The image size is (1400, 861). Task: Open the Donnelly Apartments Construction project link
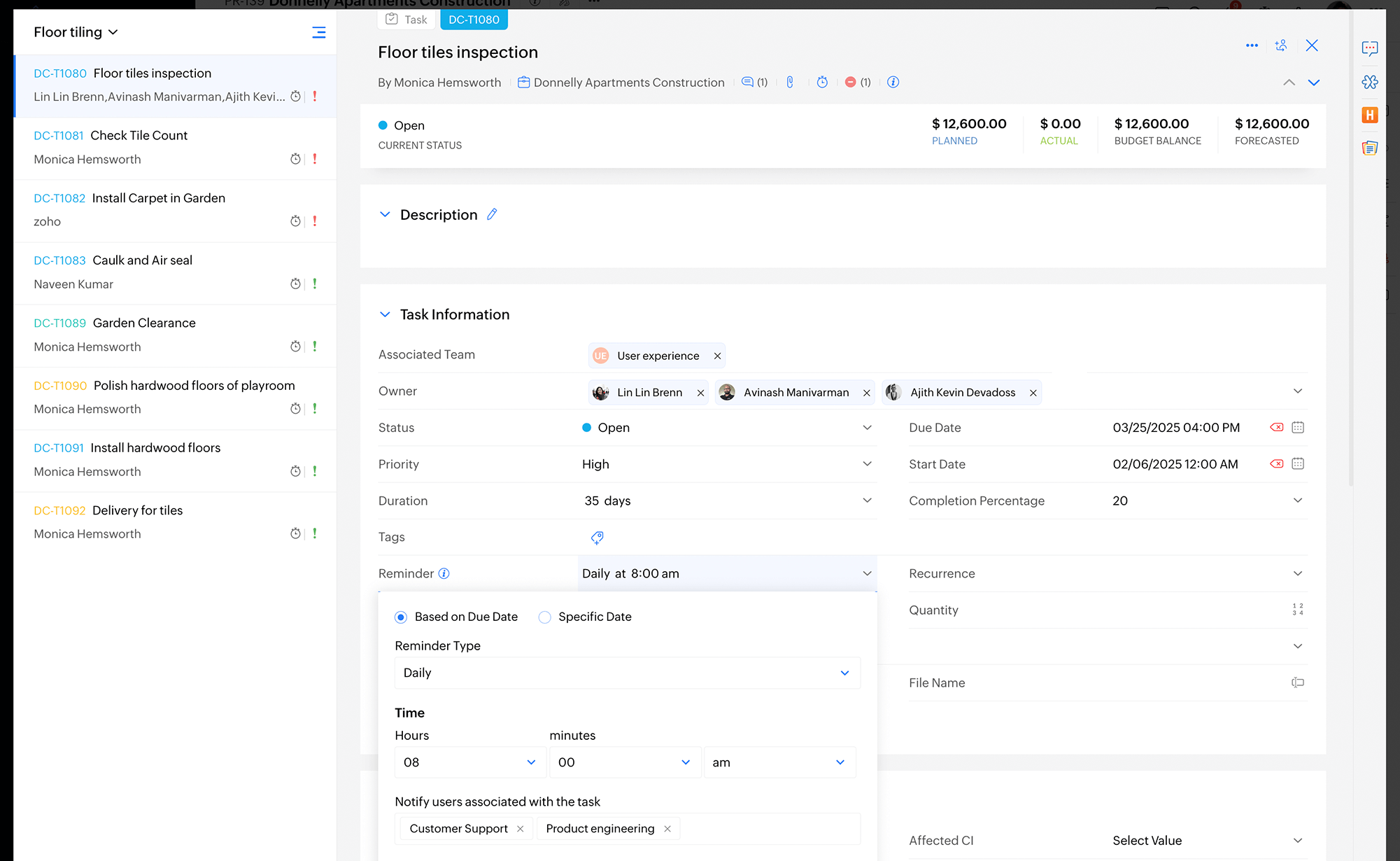click(628, 83)
